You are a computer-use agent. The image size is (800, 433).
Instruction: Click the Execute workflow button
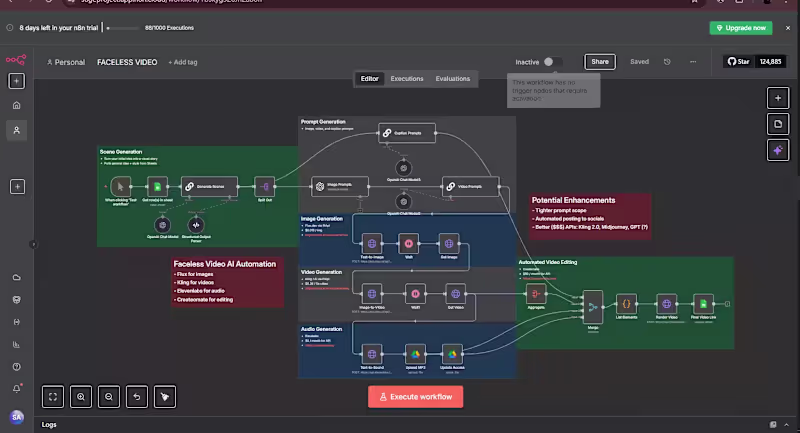[x=415, y=397]
